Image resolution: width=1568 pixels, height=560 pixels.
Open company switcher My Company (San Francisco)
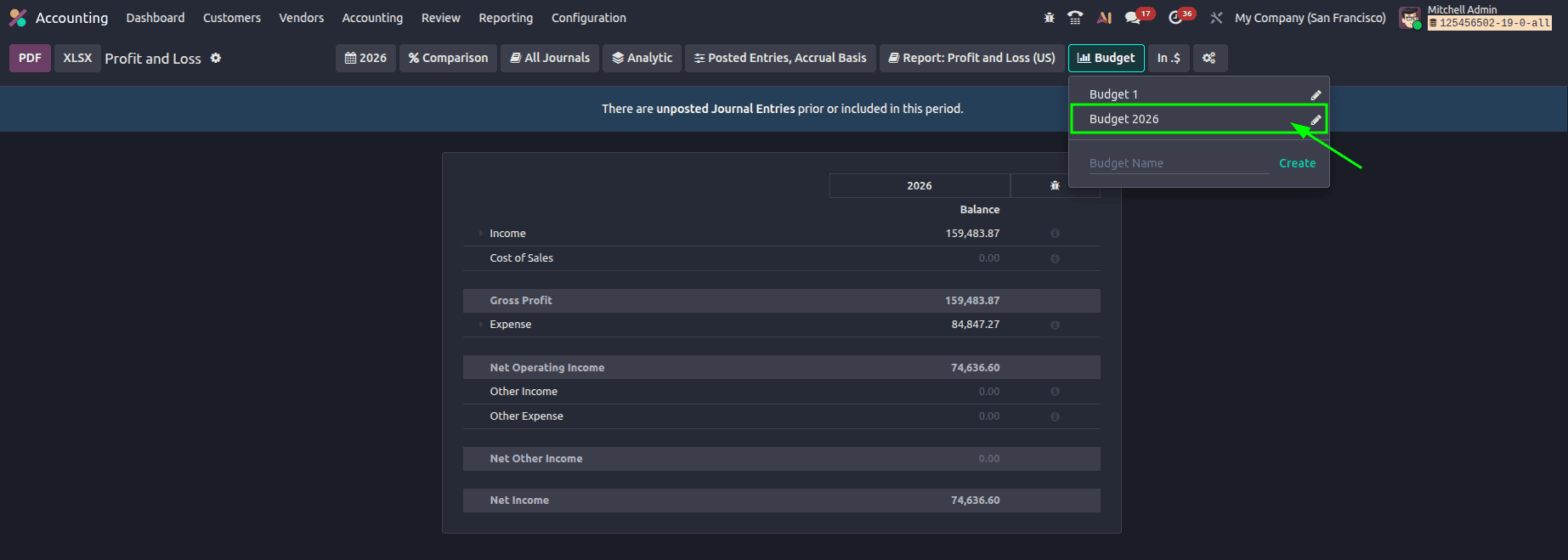1310,18
